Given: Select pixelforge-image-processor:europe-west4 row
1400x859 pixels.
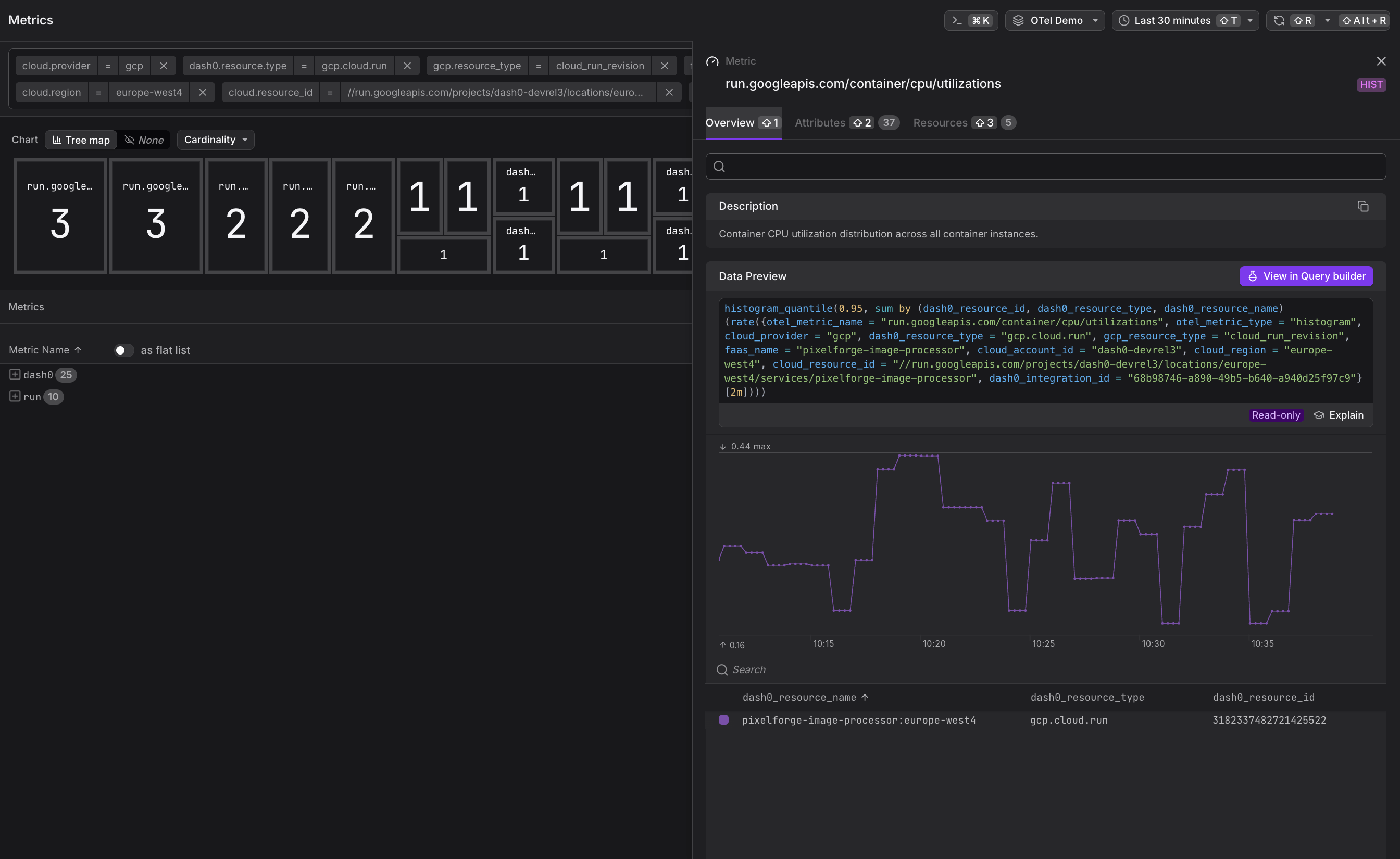Looking at the screenshot, I should tap(1045, 721).
